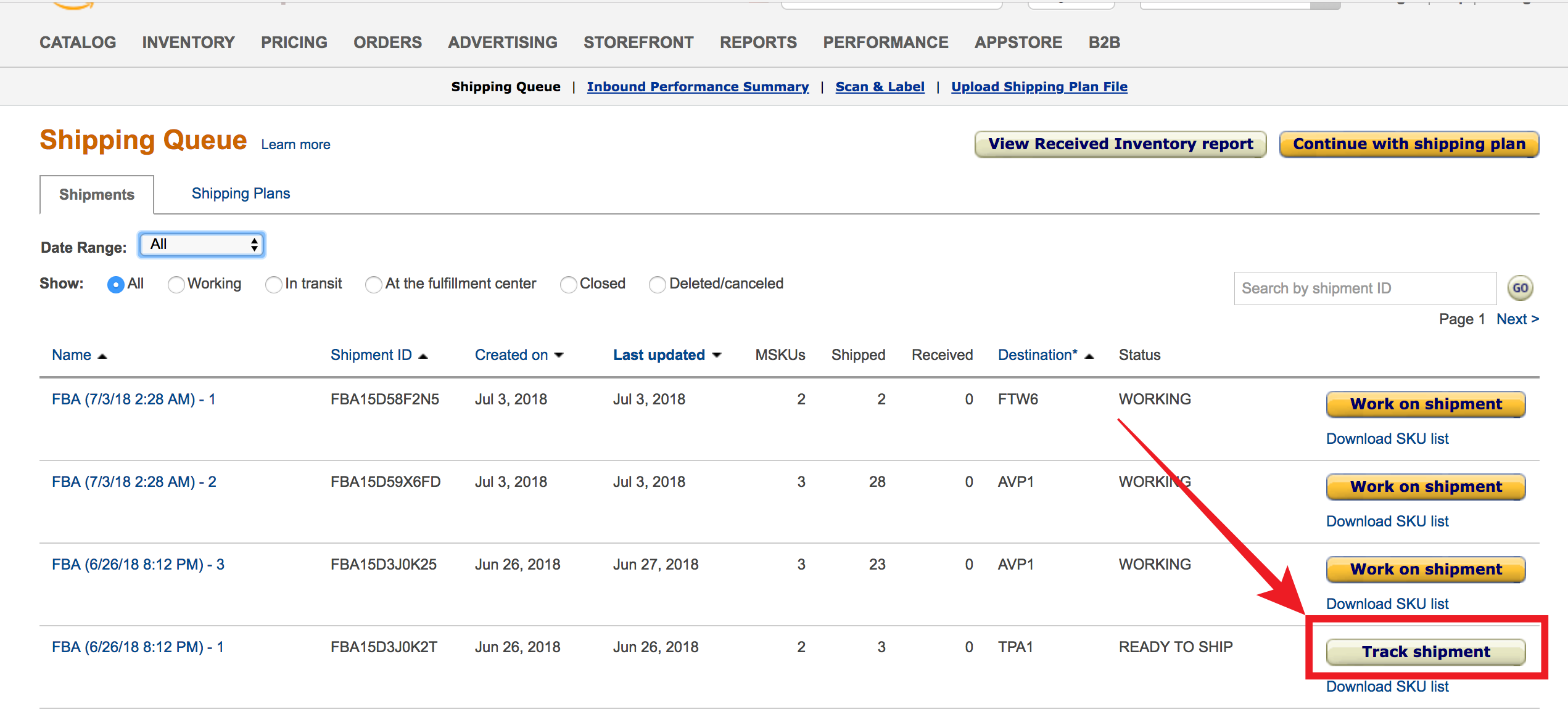The image size is (1568, 720).
Task: Open the CATALOG menu
Action: pos(78,43)
